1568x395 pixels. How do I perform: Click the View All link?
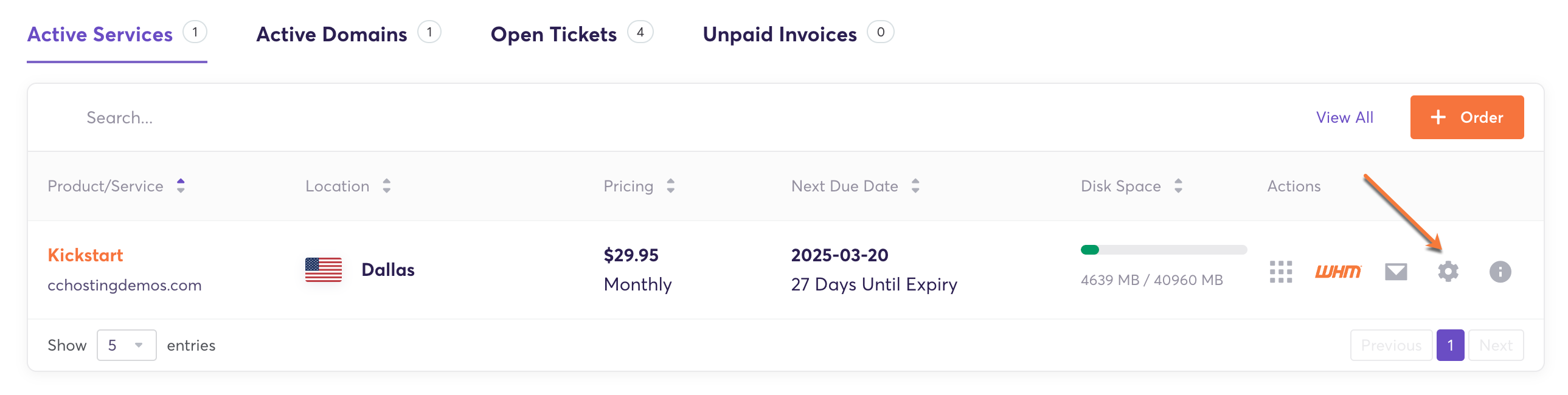point(1344,117)
